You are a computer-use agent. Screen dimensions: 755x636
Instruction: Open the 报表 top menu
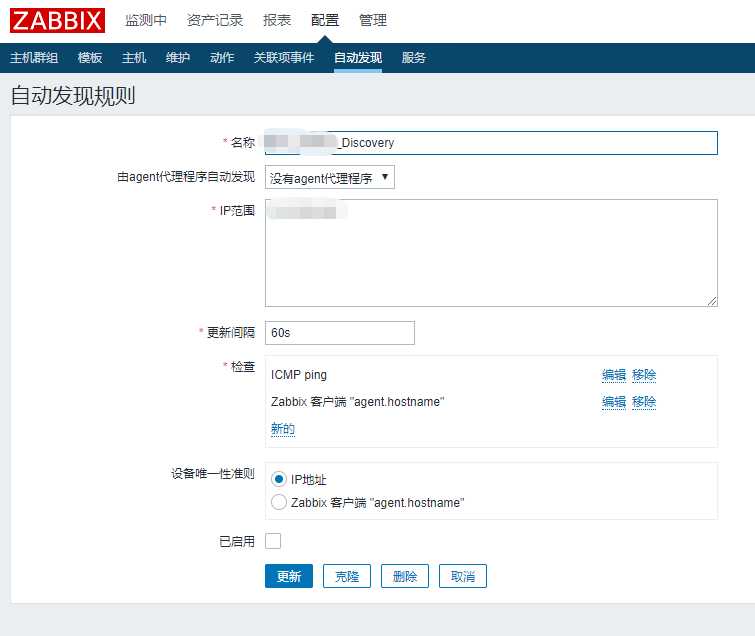click(x=277, y=20)
